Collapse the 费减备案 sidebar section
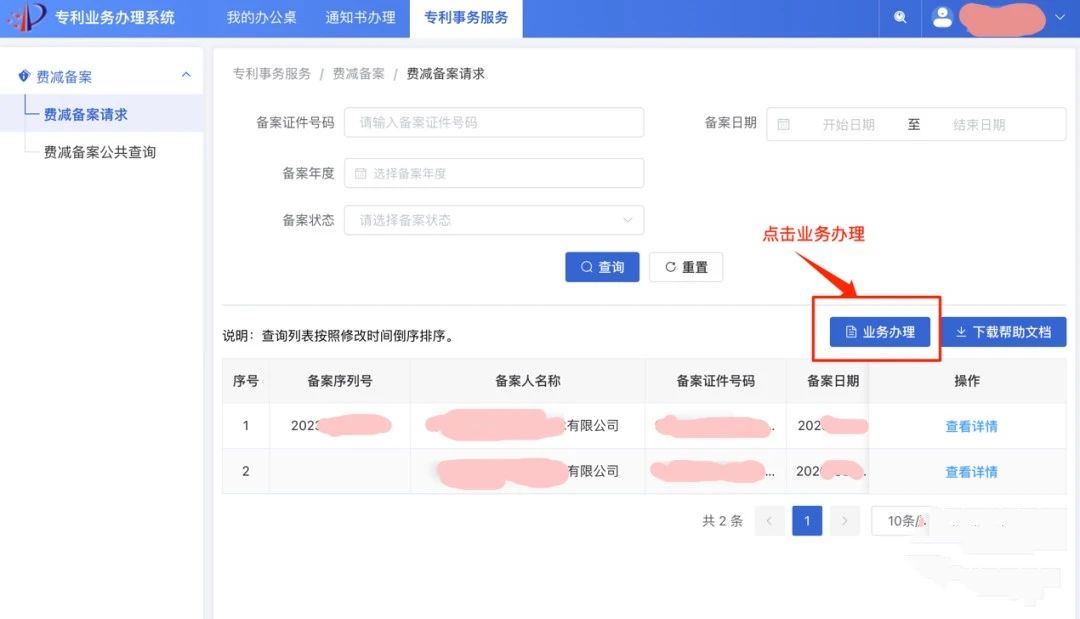Viewport: 1080px width, 619px height. pos(185,76)
